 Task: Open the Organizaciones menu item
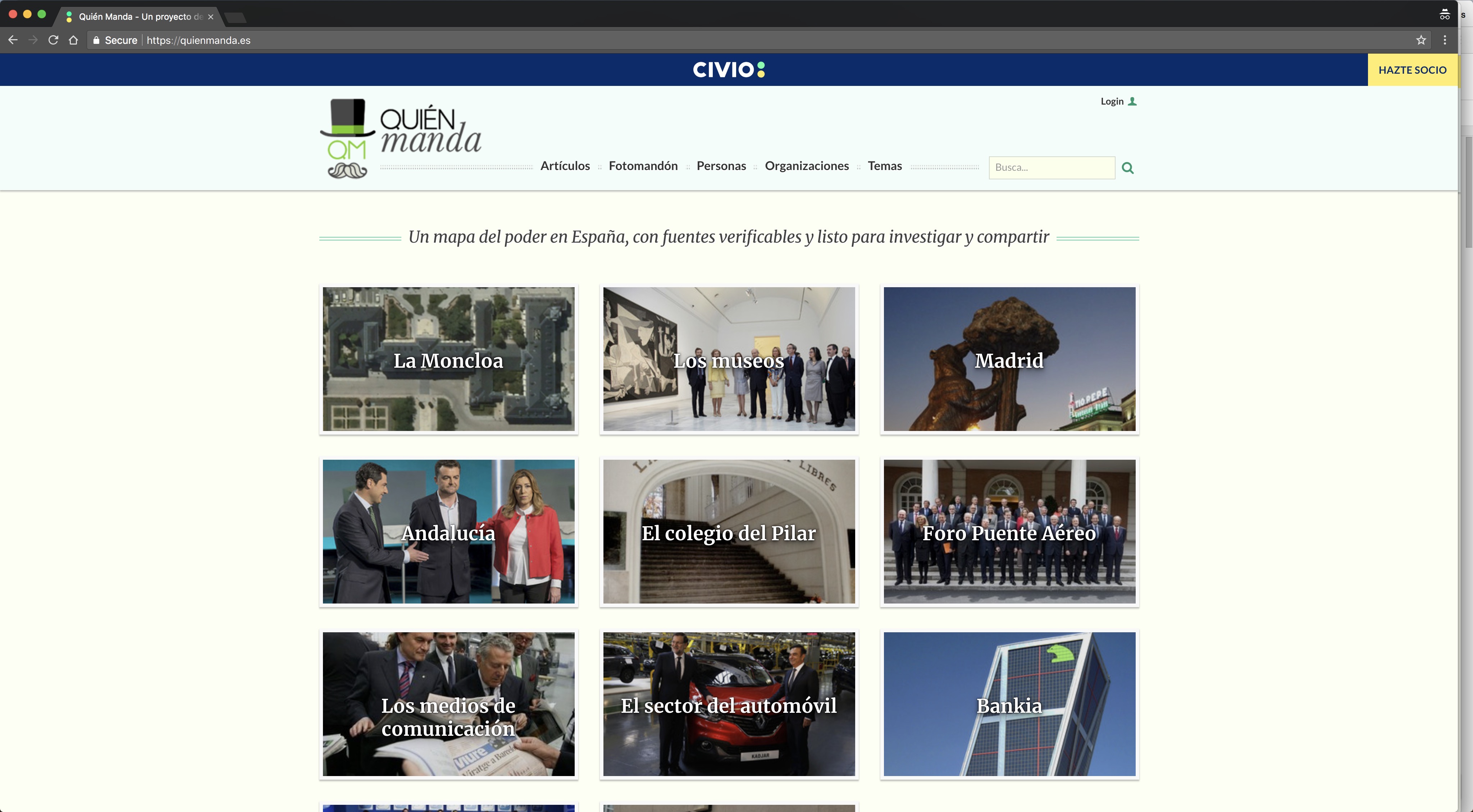point(806,166)
